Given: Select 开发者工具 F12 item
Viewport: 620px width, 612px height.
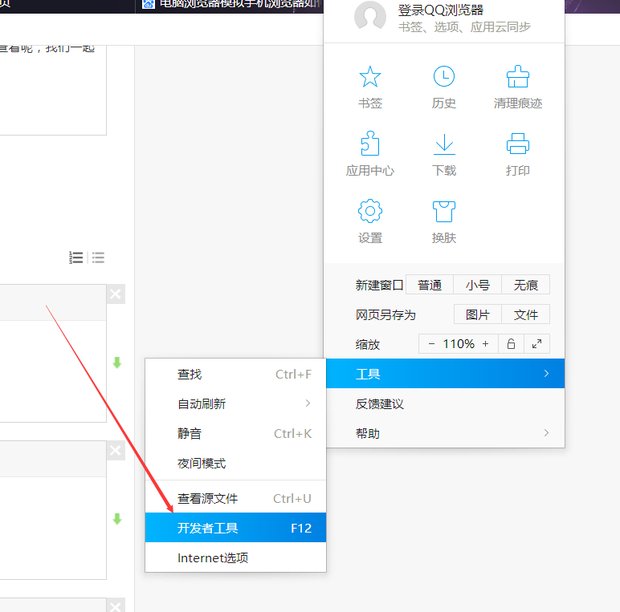Looking at the screenshot, I should click(x=236, y=528).
